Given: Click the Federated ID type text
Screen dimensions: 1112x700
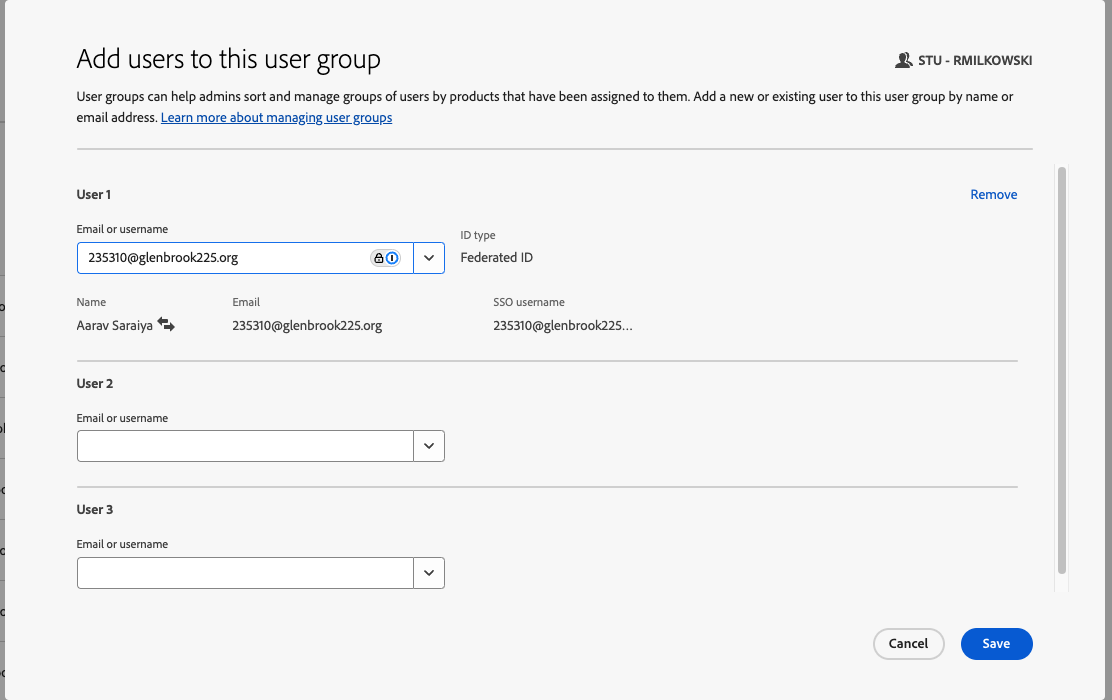Looking at the screenshot, I should [496, 258].
